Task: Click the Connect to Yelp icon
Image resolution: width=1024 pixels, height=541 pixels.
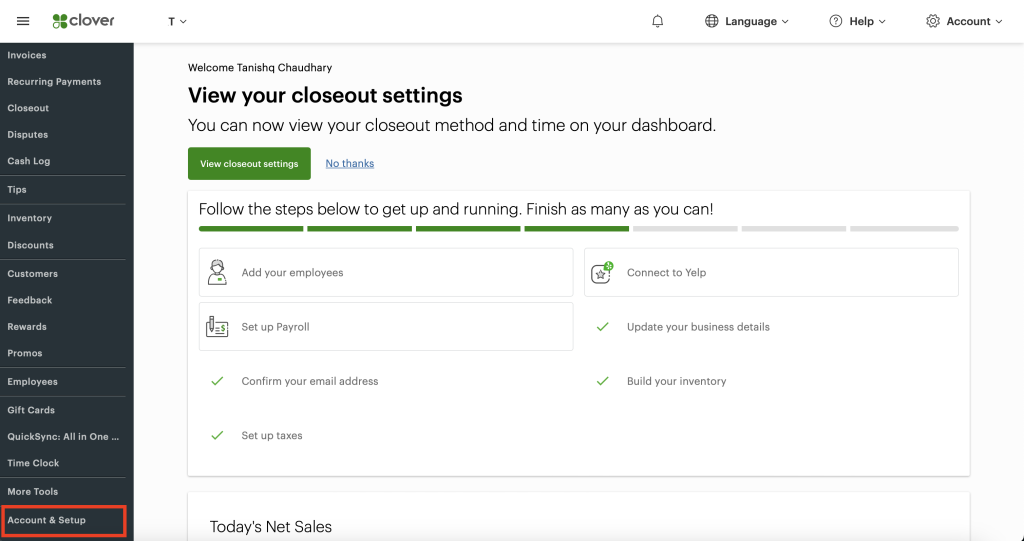Action: 602,272
